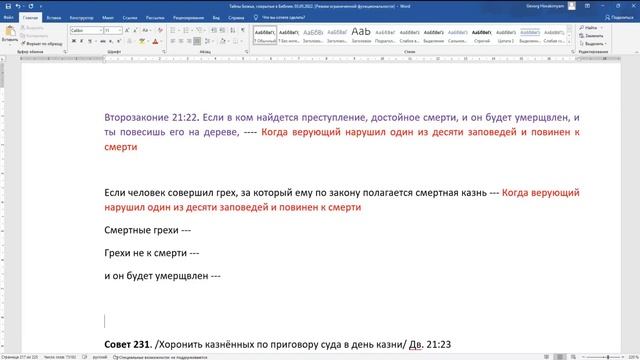Click the Replace (Заменить) button
The height and width of the screenshot is (360, 640).
coord(591,36)
